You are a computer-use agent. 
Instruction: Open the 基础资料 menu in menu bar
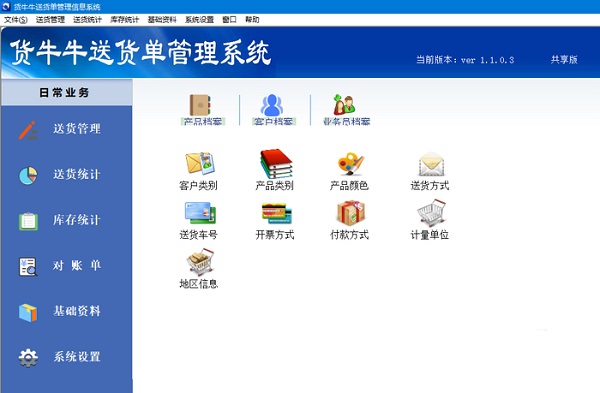(x=162, y=20)
